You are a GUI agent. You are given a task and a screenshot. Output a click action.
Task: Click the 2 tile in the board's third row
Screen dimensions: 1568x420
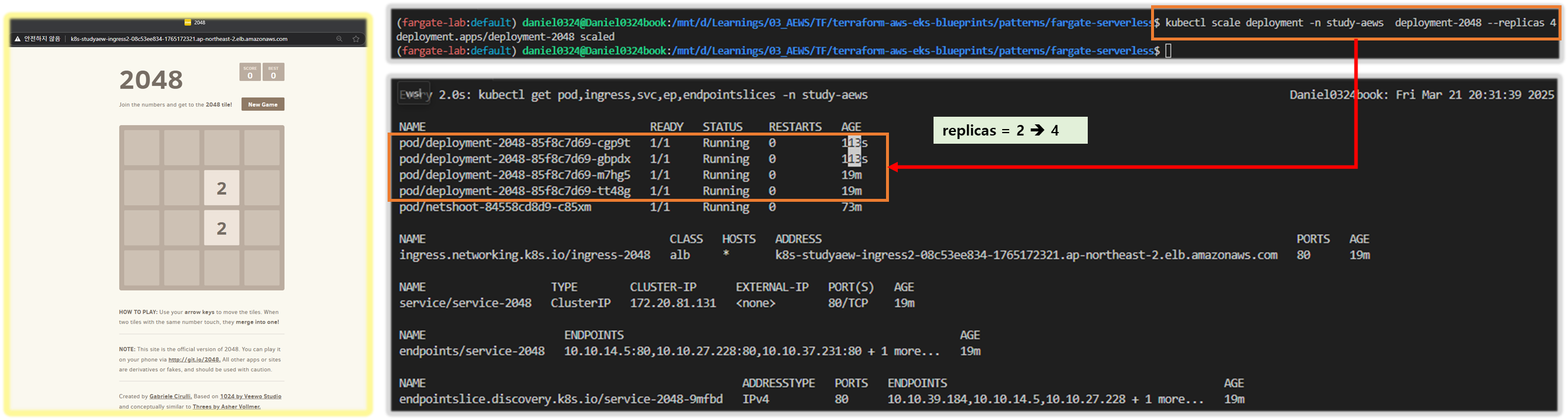click(x=222, y=228)
